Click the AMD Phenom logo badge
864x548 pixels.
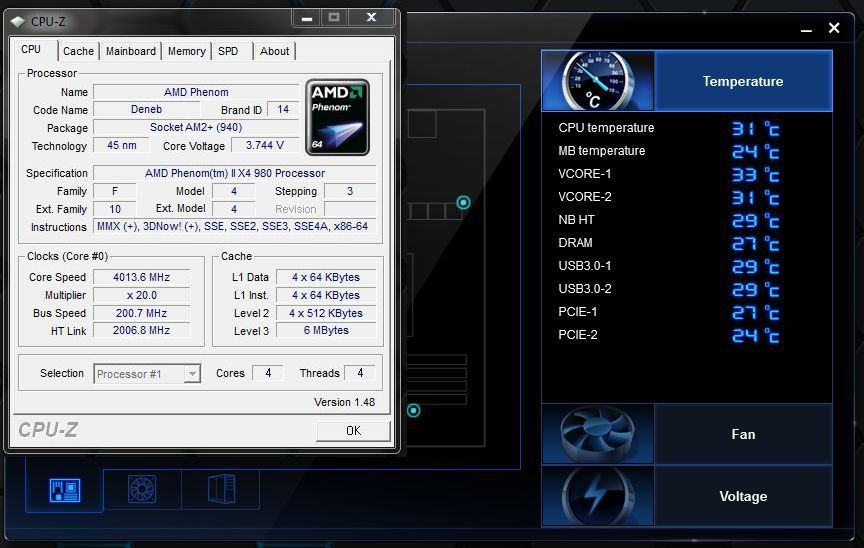[x=337, y=117]
